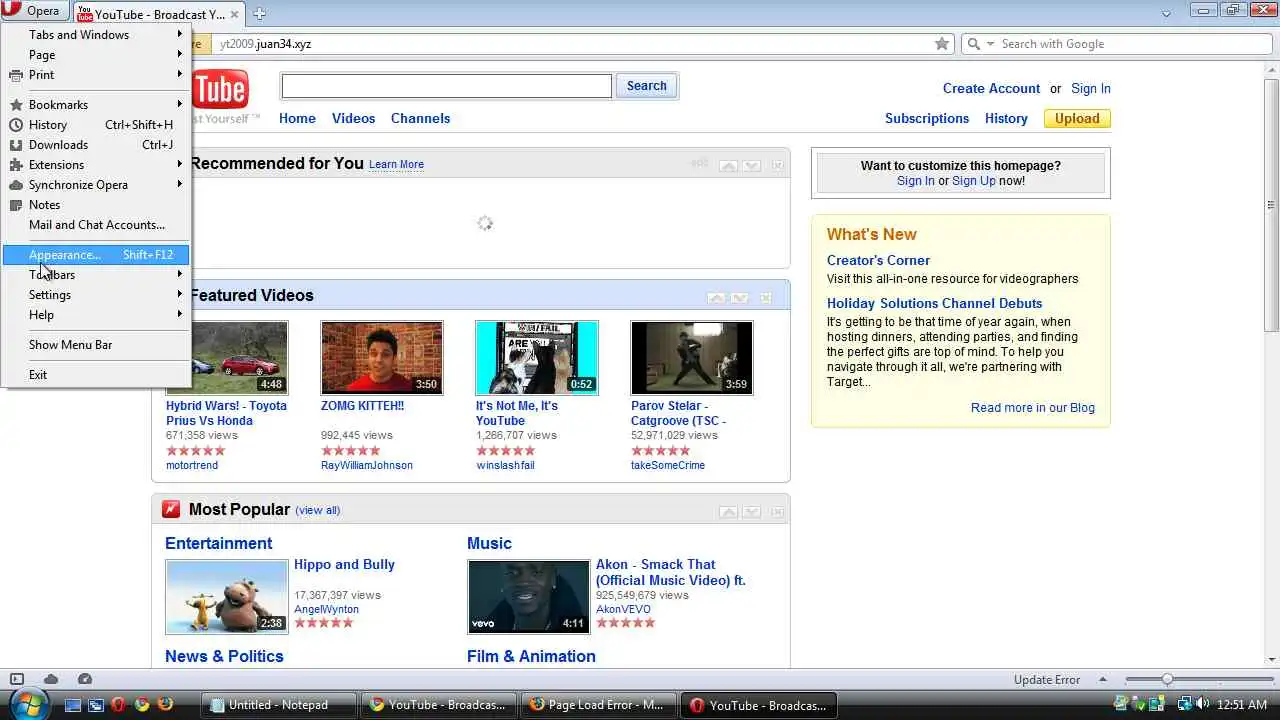Click YouTube Search button
Viewport: 1280px width, 720px height.
646,86
